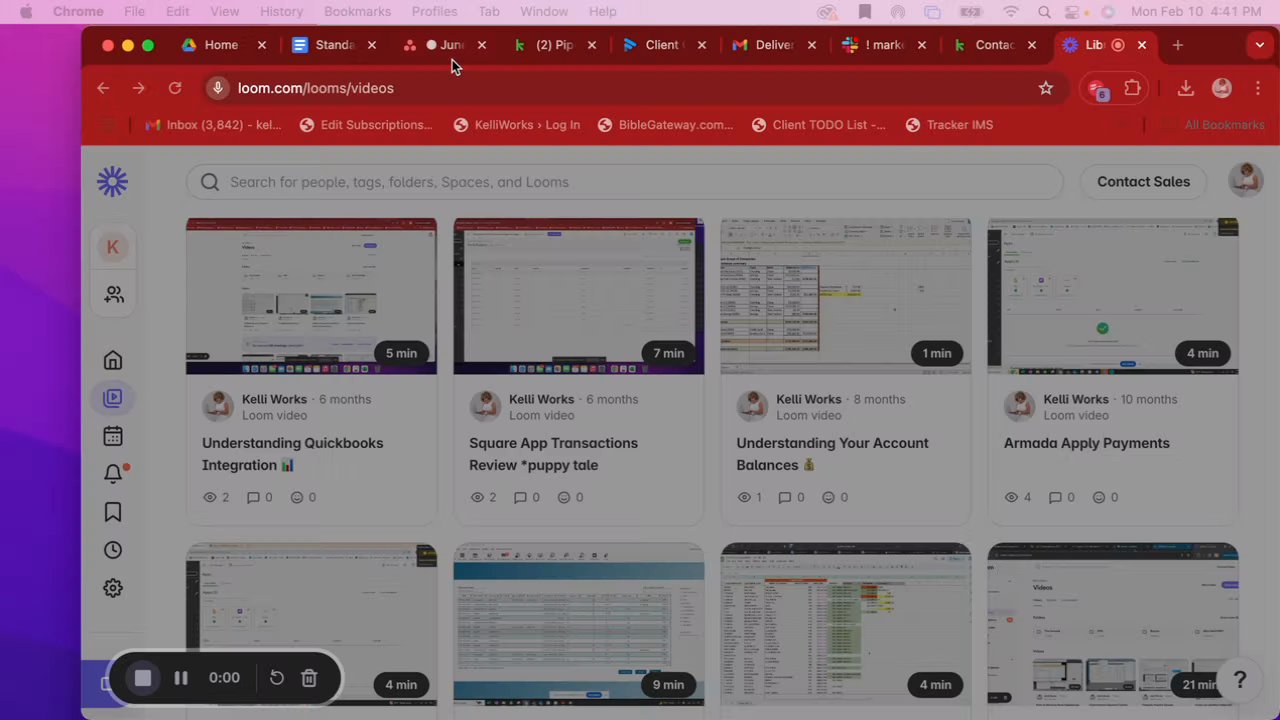The width and height of the screenshot is (1280, 720).
Task: Open Understanding Quickbooks Integration video thumbnail
Action: [x=311, y=296]
